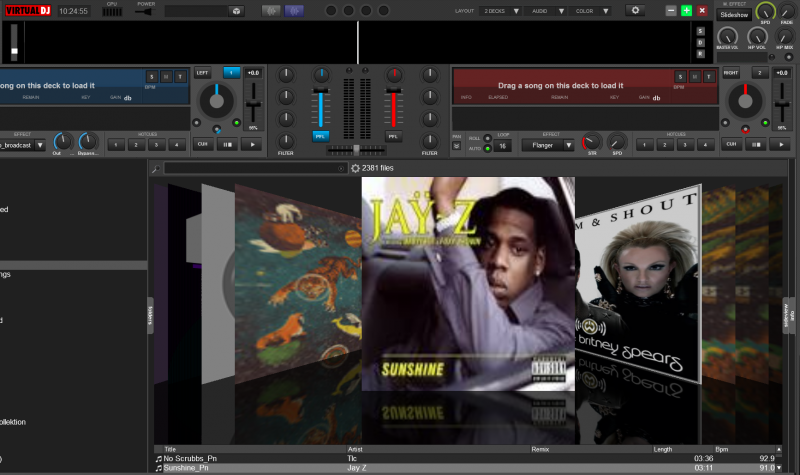The width and height of the screenshot is (800, 475).
Task: Click the CUE button on the right deck
Action: click(x=731, y=144)
